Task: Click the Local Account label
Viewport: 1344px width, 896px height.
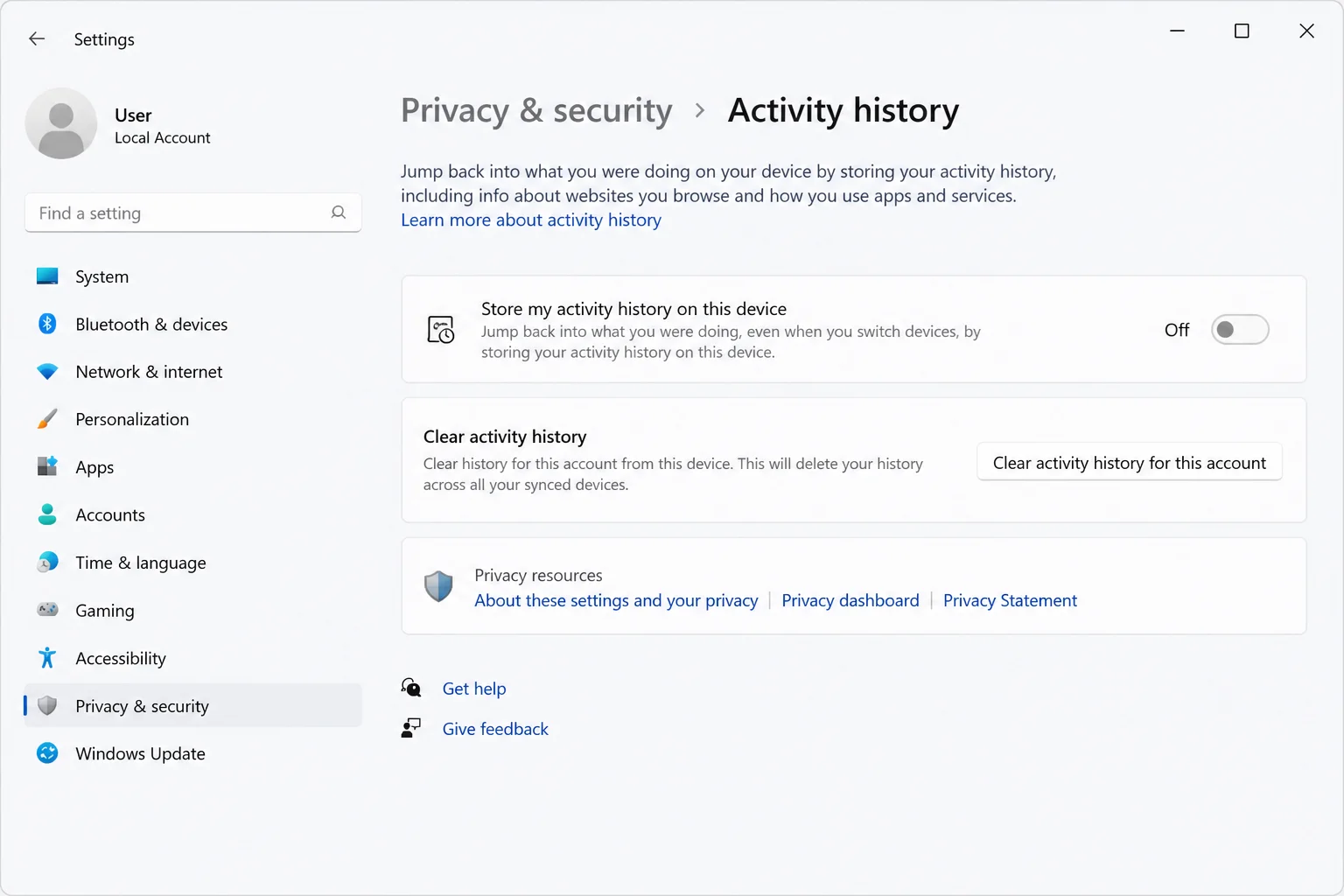Action: pyautogui.click(x=162, y=137)
